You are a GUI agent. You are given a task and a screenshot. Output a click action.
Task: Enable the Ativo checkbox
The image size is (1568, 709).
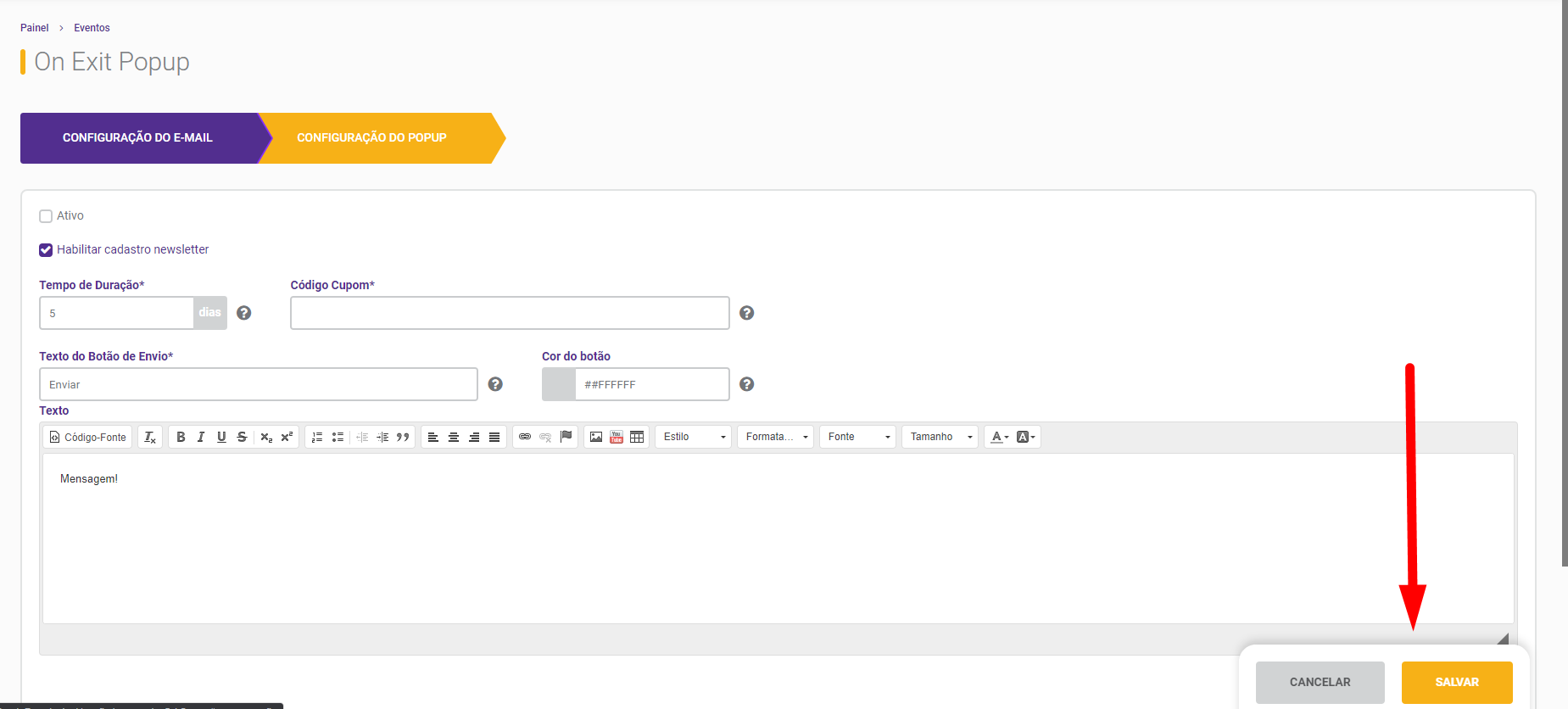tap(46, 216)
